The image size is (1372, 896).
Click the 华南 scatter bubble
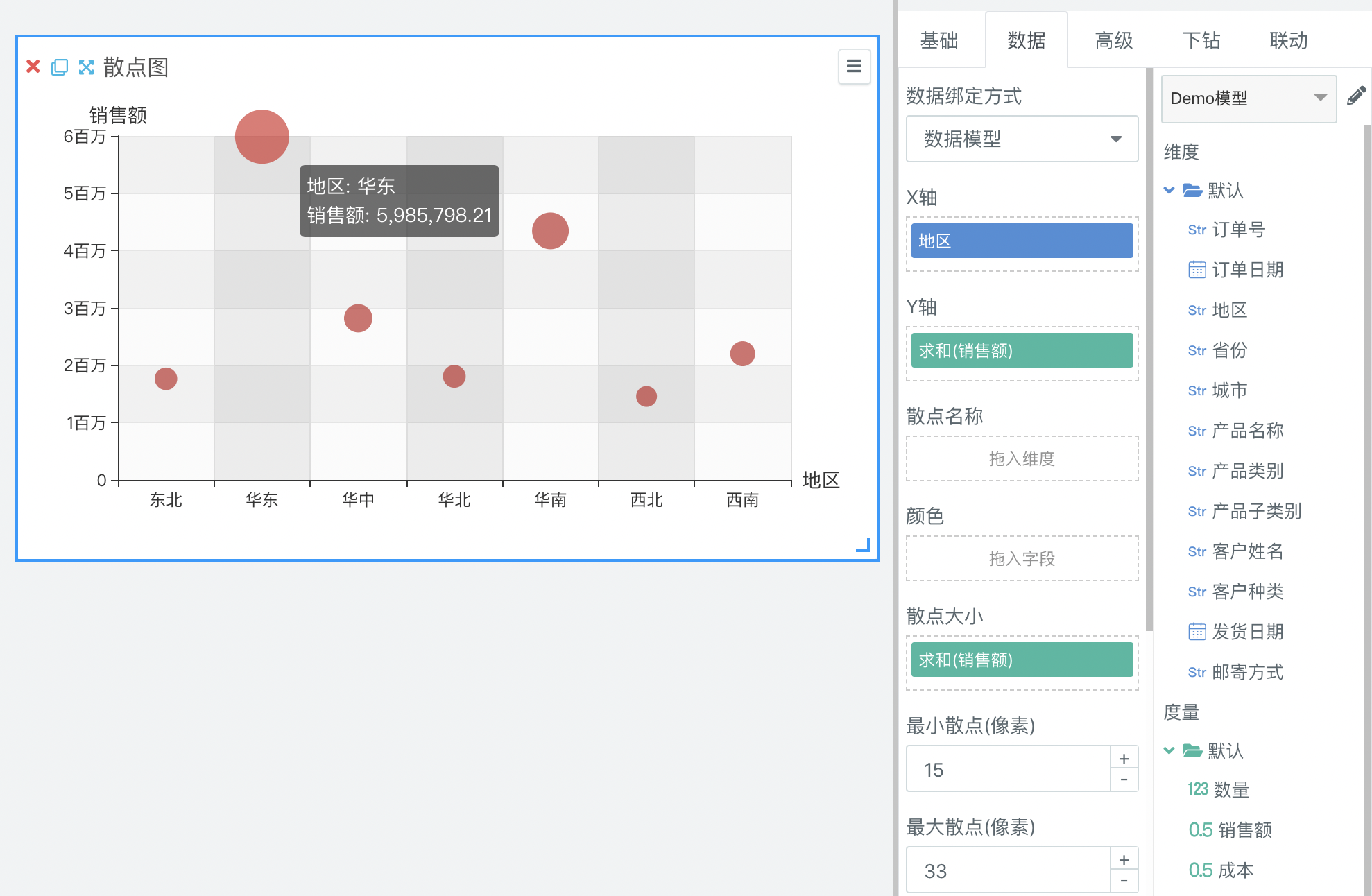pyautogui.click(x=550, y=230)
